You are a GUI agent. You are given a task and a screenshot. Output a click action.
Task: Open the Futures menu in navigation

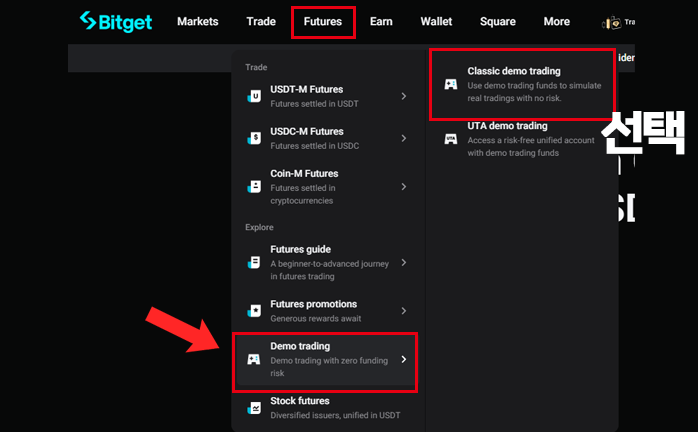(323, 22)
